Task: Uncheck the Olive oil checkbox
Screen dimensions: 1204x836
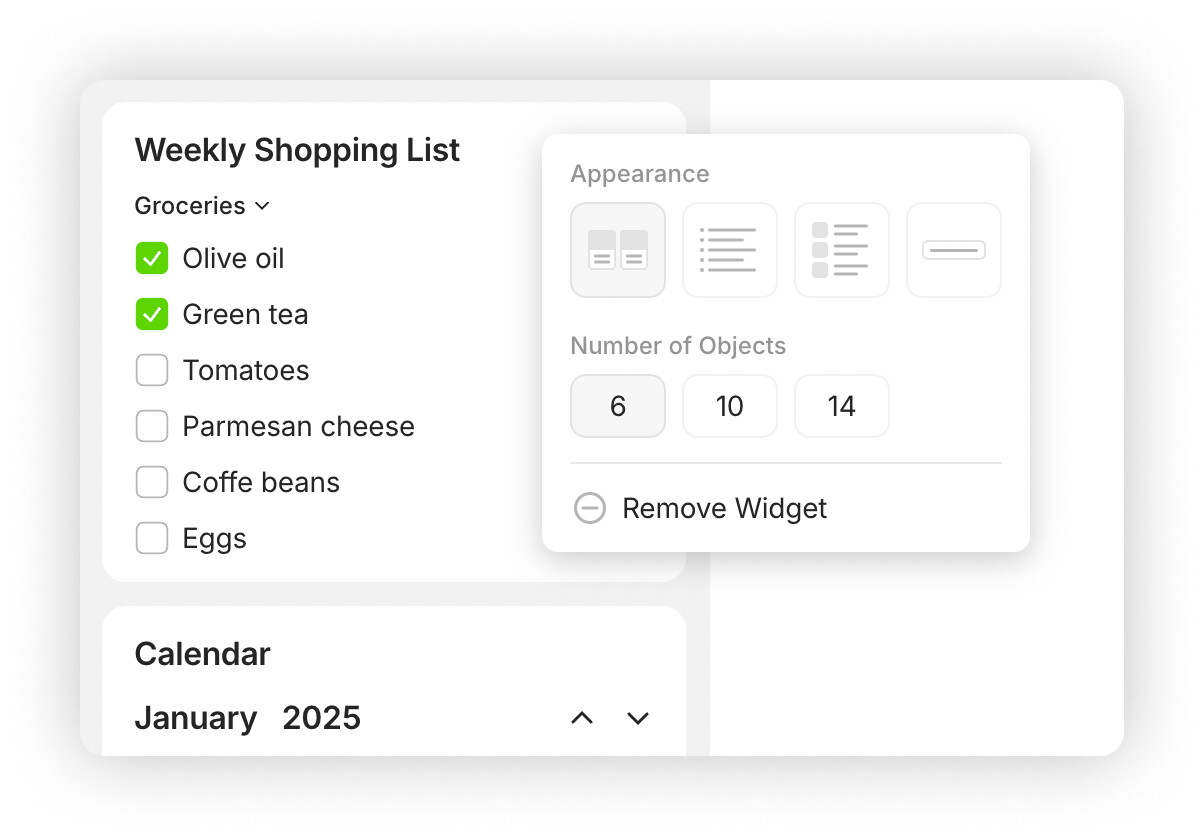Action: click(152, 258)
